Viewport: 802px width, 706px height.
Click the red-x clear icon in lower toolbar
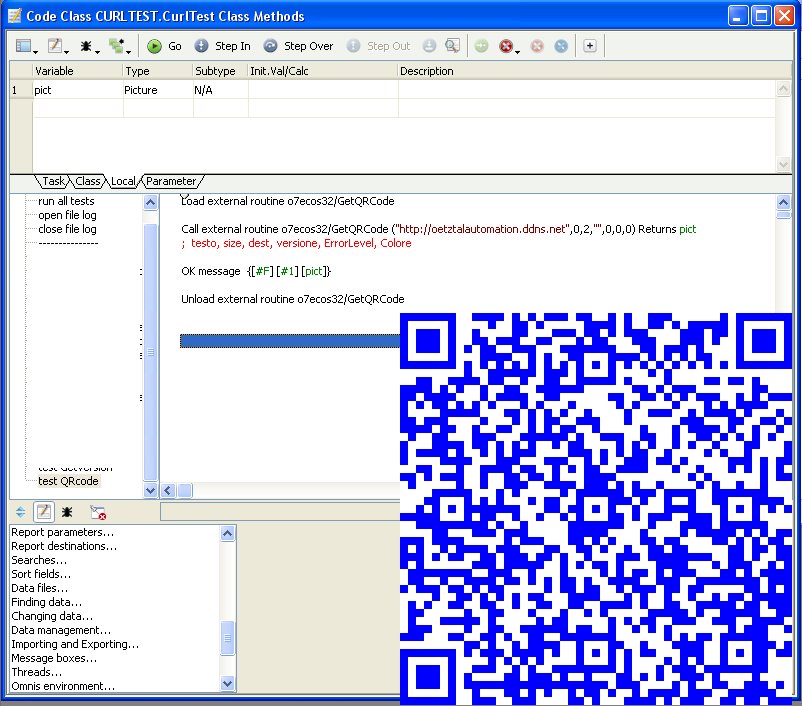pyautogui.click(x=98, y=512)
